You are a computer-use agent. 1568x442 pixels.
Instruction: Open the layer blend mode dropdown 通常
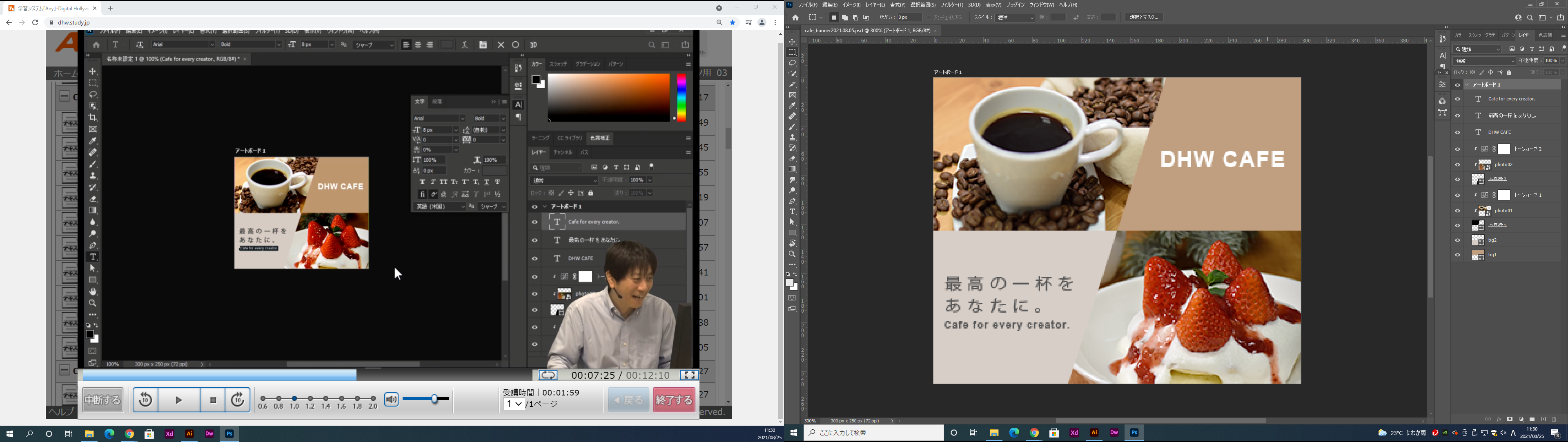pos(1484,61)
